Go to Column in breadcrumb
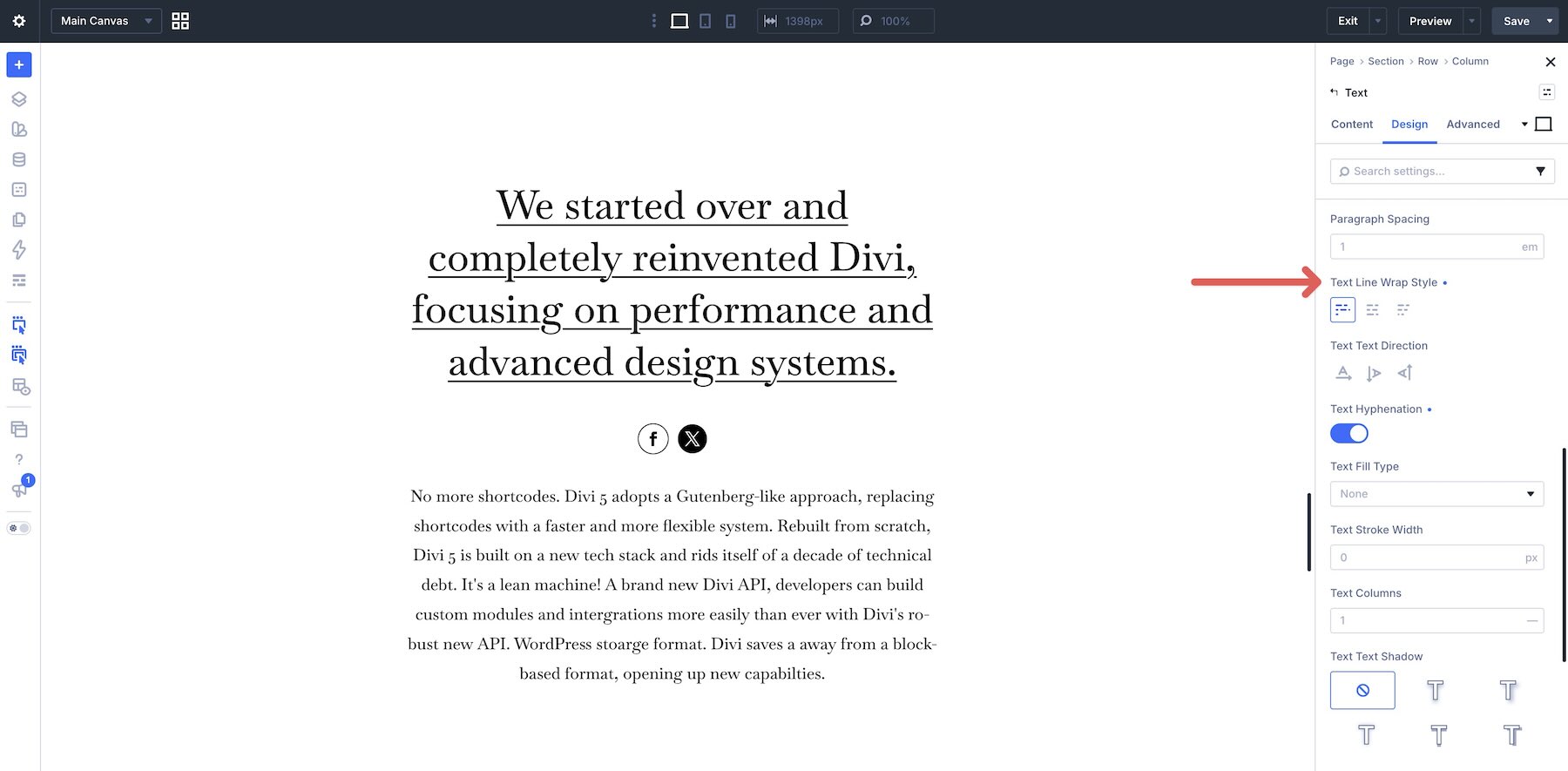 [1470, 61]
